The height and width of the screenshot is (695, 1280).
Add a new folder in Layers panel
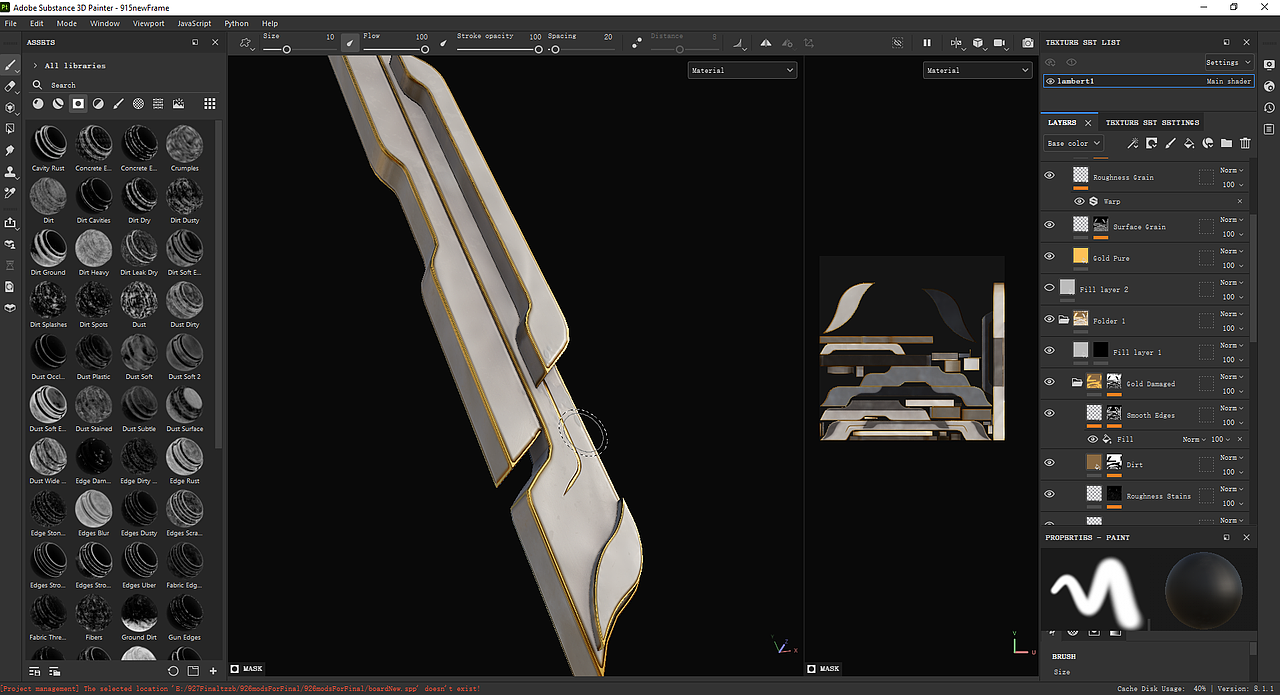tap(1226, 143)
